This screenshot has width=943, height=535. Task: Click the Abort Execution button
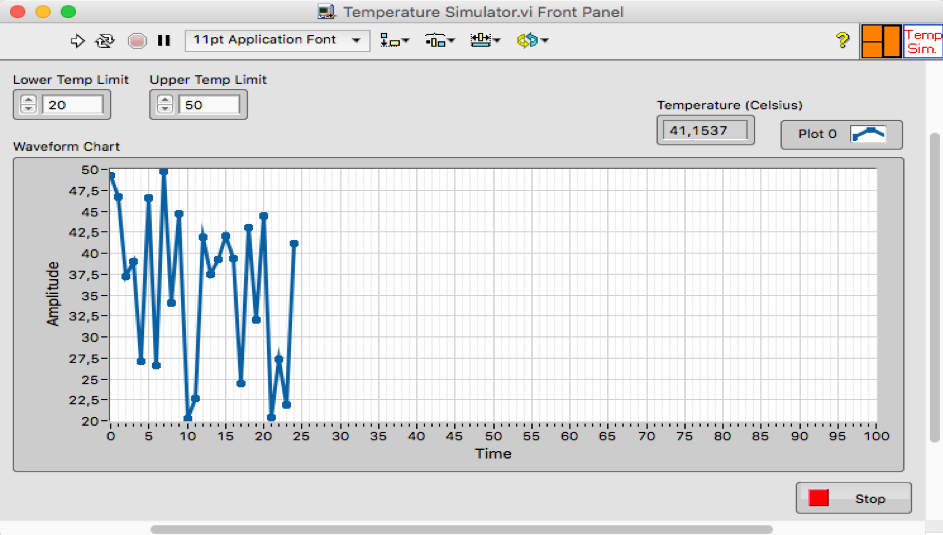pyautogui.click(x=137, y=41)
